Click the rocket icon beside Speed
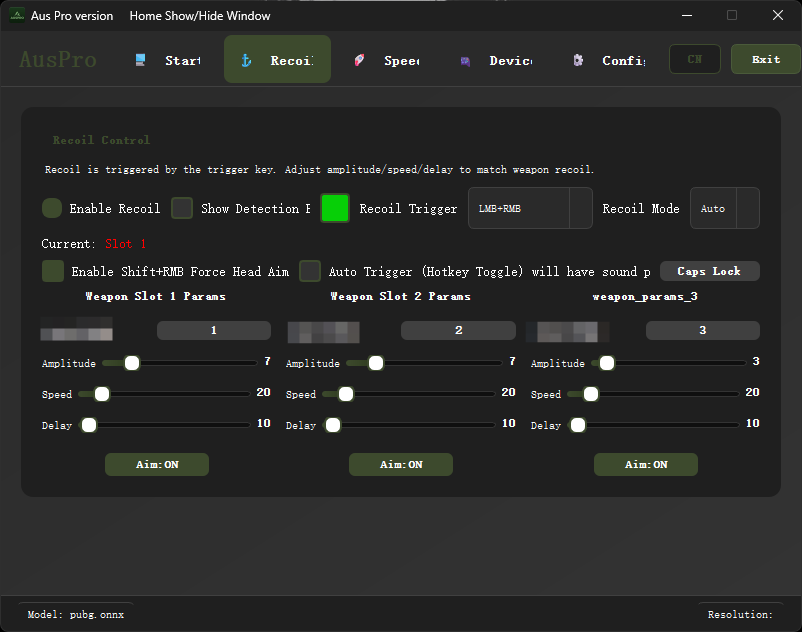 pos(359,60)
